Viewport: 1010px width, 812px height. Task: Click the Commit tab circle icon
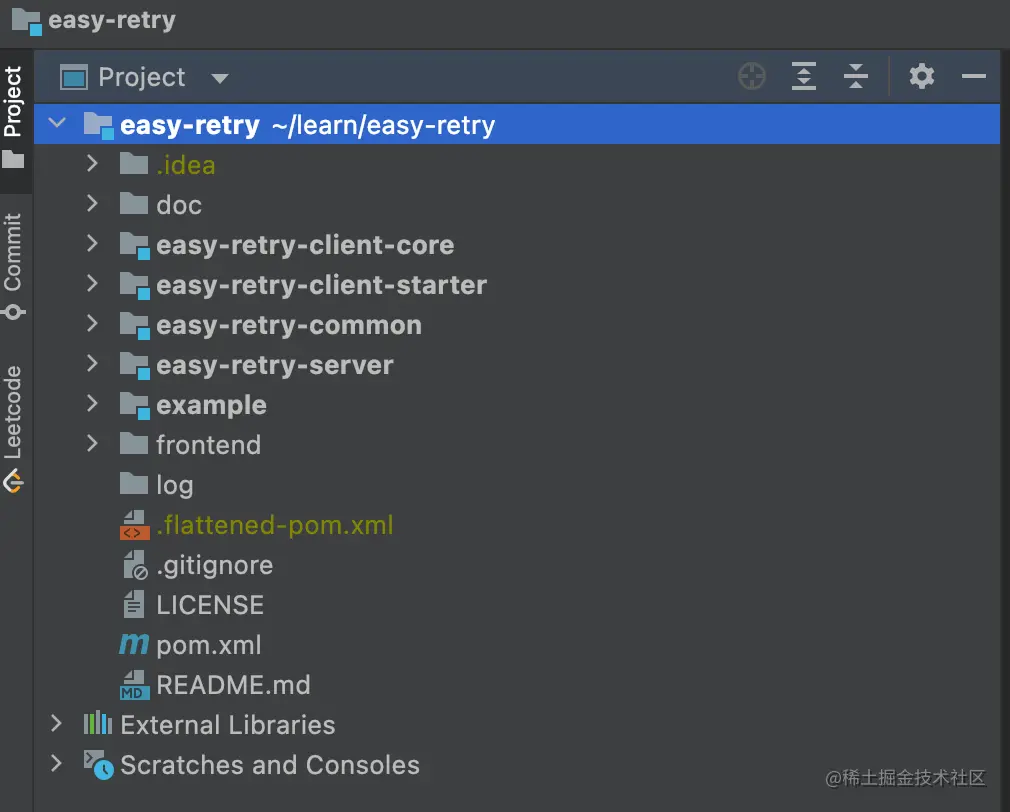click(13, 312)
